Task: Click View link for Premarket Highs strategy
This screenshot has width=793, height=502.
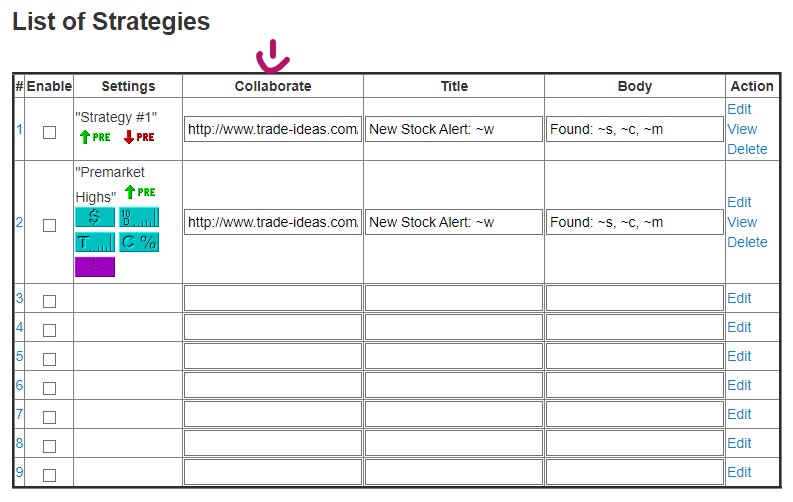Action: 742,222
